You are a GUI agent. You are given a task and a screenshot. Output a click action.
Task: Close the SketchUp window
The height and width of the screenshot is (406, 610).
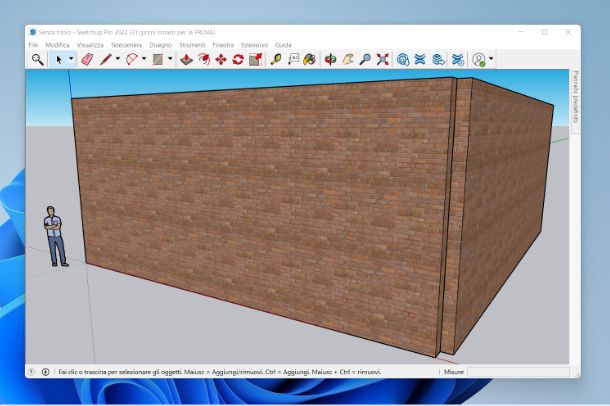pyautogui.click(x=568, y=32)
